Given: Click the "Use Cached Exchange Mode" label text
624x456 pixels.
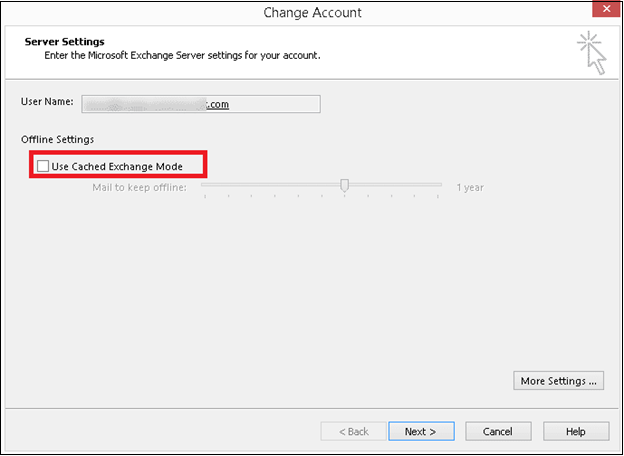Looking at the screenshot, I should coord(117,166).
